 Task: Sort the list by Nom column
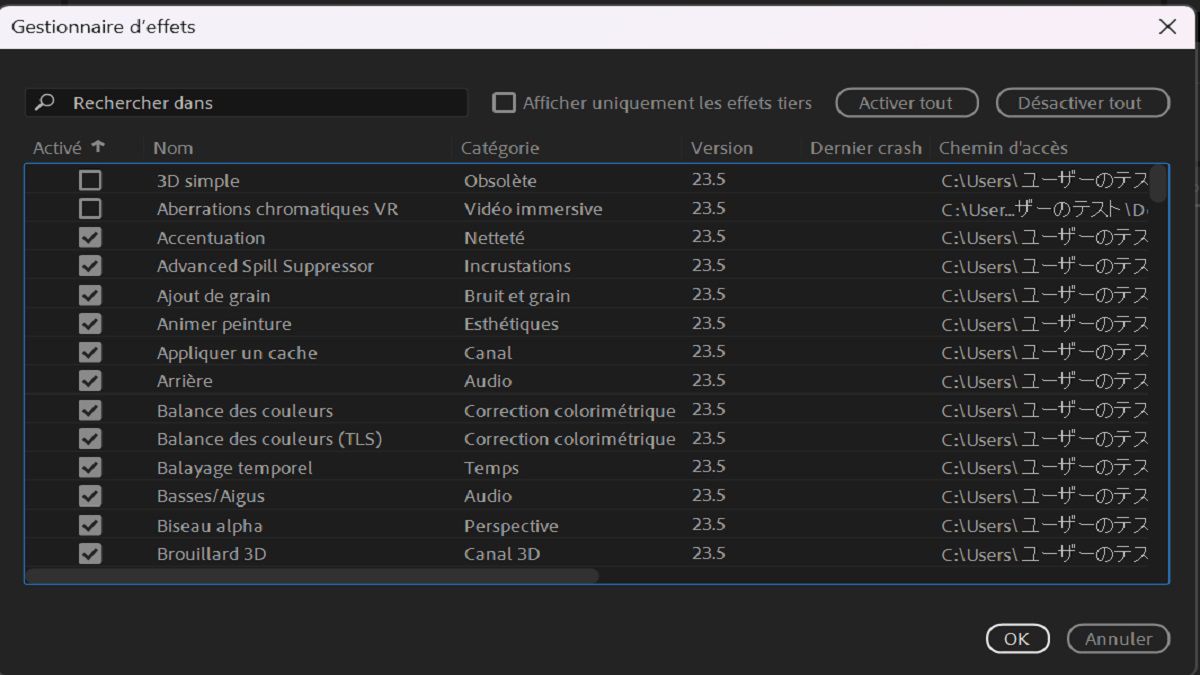pyautogui.click(x=173, y=148)
